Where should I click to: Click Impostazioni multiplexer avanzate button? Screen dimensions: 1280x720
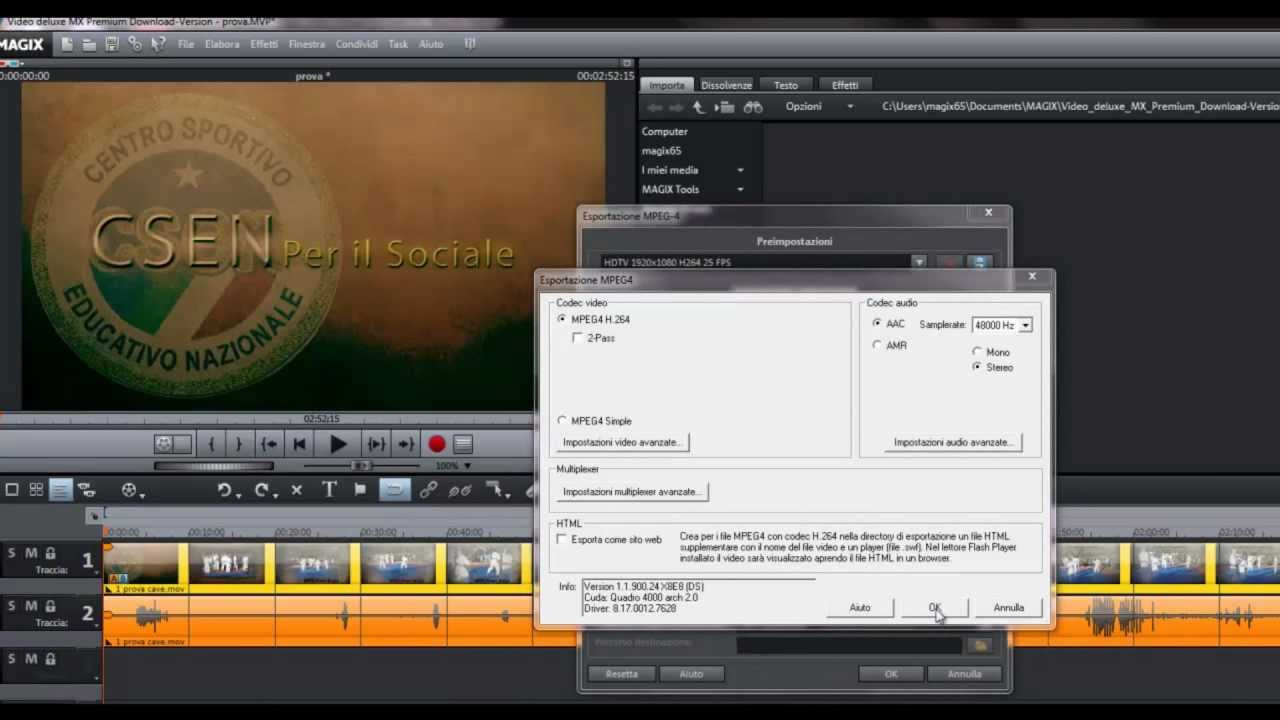coord(632,492)
